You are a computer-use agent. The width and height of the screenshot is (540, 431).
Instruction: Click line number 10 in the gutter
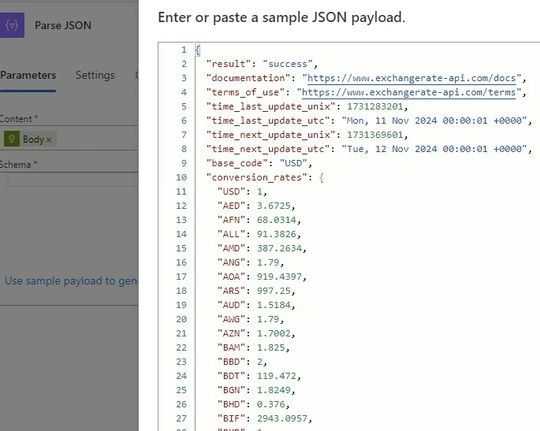pos(181,177)
